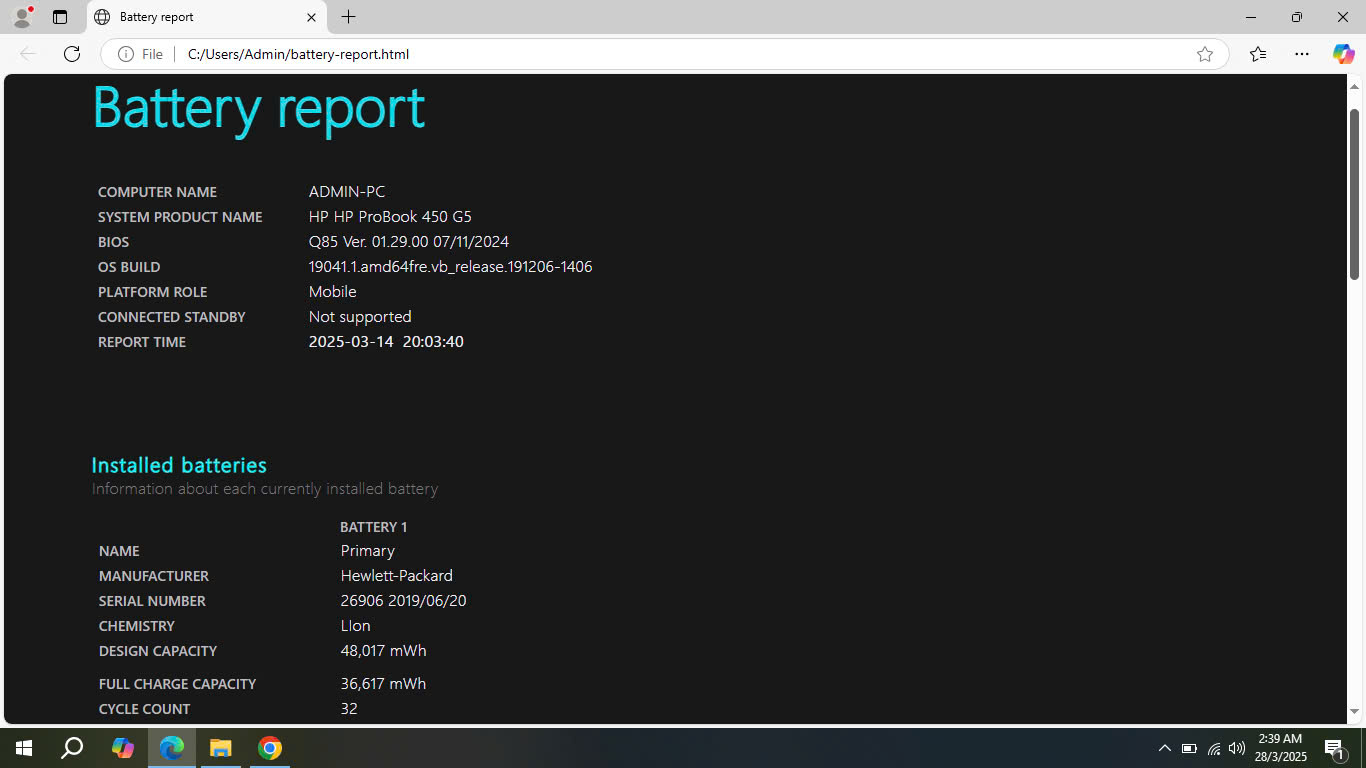Screen dimensions: 1366x768
Task: View site information File icon
Action: tap(140, 54)
